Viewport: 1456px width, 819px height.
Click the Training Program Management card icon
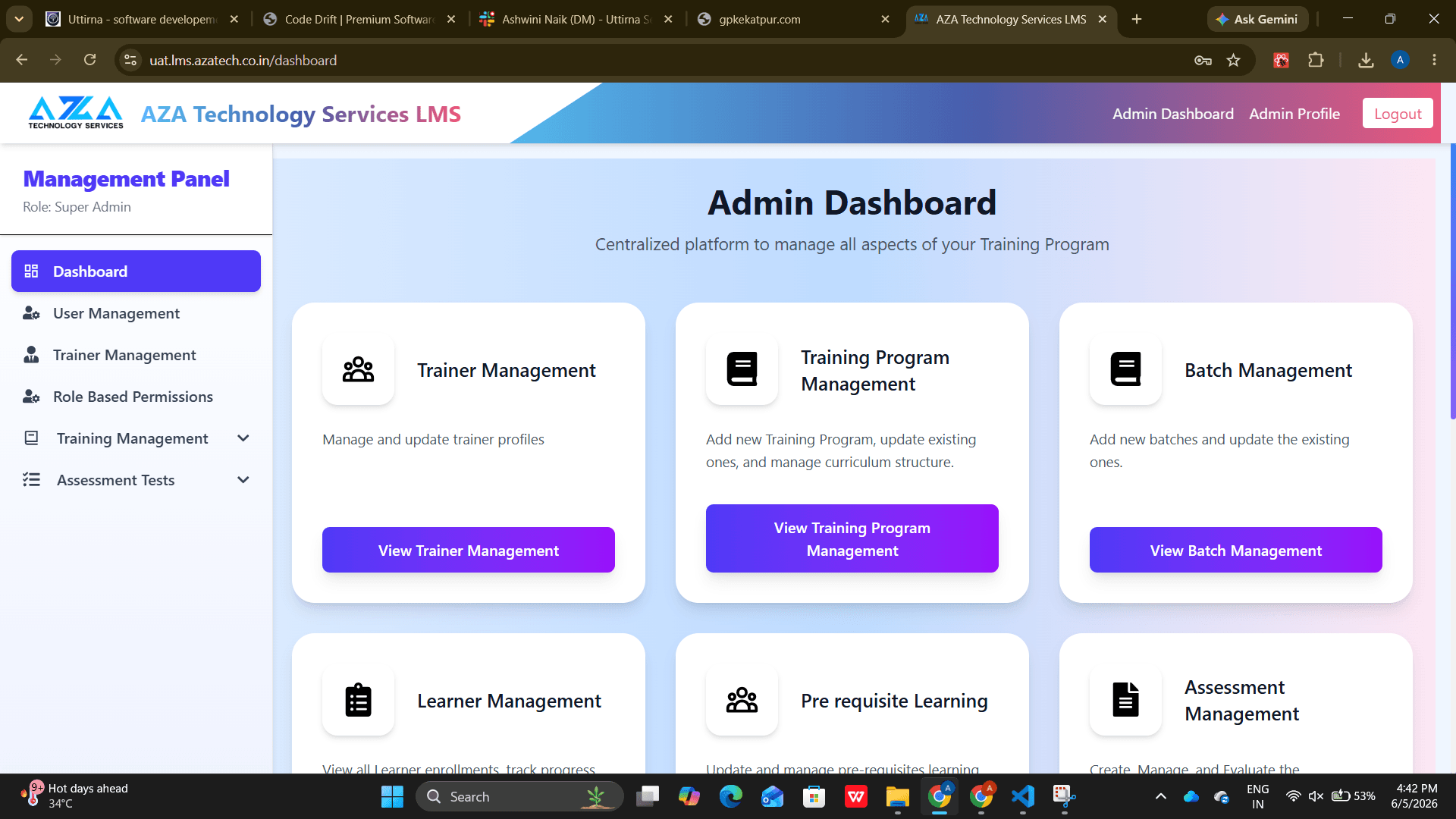pyautogui.click(x=742, y=369)
